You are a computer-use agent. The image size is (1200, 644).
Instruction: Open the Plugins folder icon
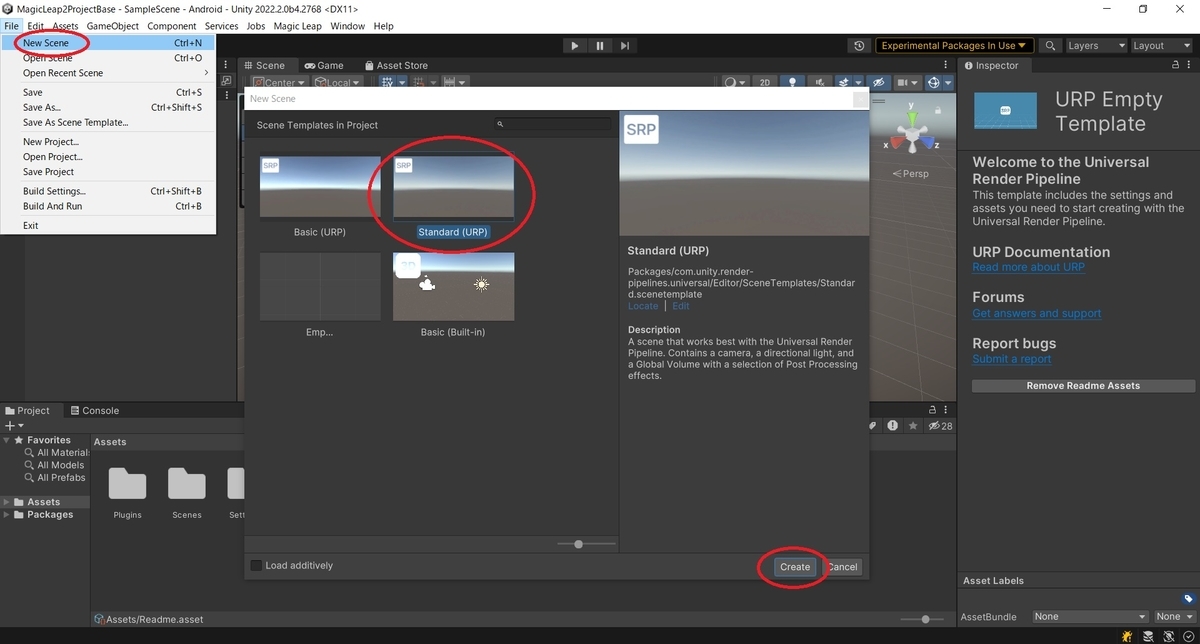click(127, 484)
